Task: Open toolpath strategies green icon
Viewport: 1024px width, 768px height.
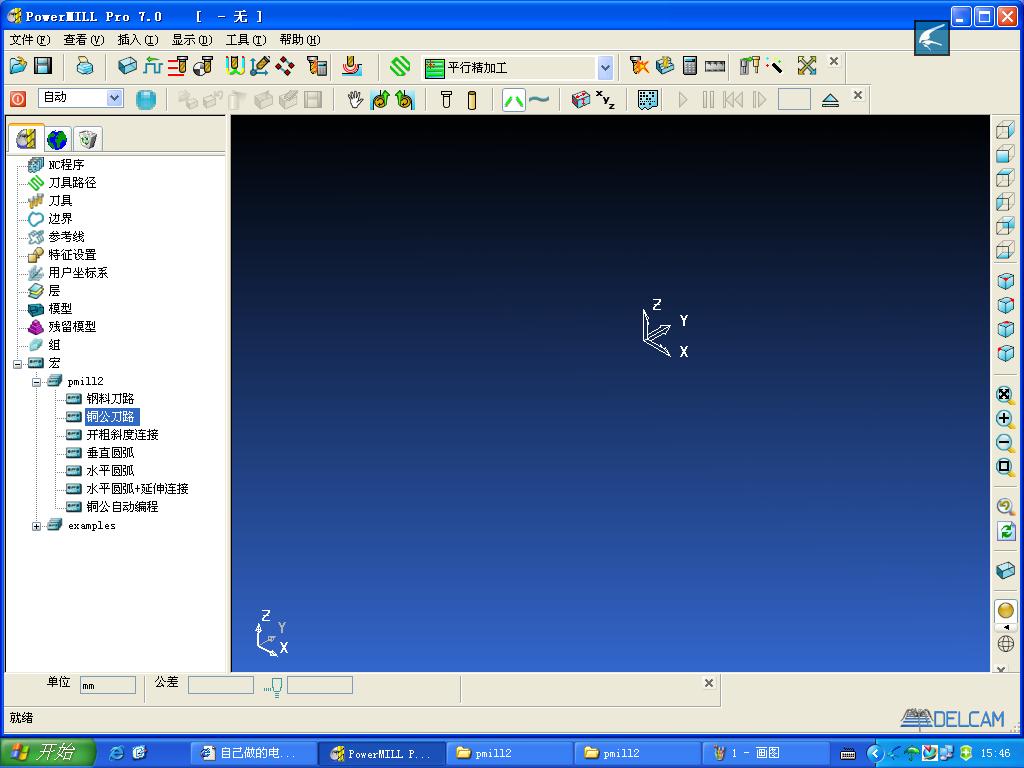Action: click(400, 66)
